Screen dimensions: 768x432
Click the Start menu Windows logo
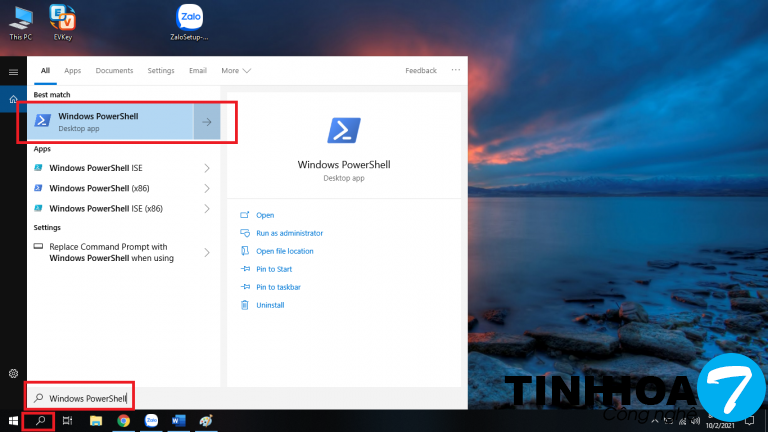13,421
